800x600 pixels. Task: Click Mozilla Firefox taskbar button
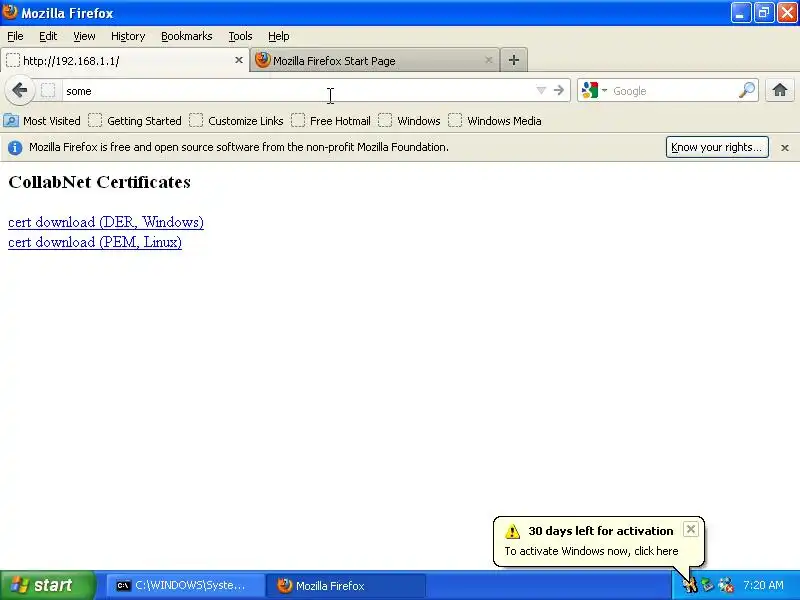tap(345, 585)
